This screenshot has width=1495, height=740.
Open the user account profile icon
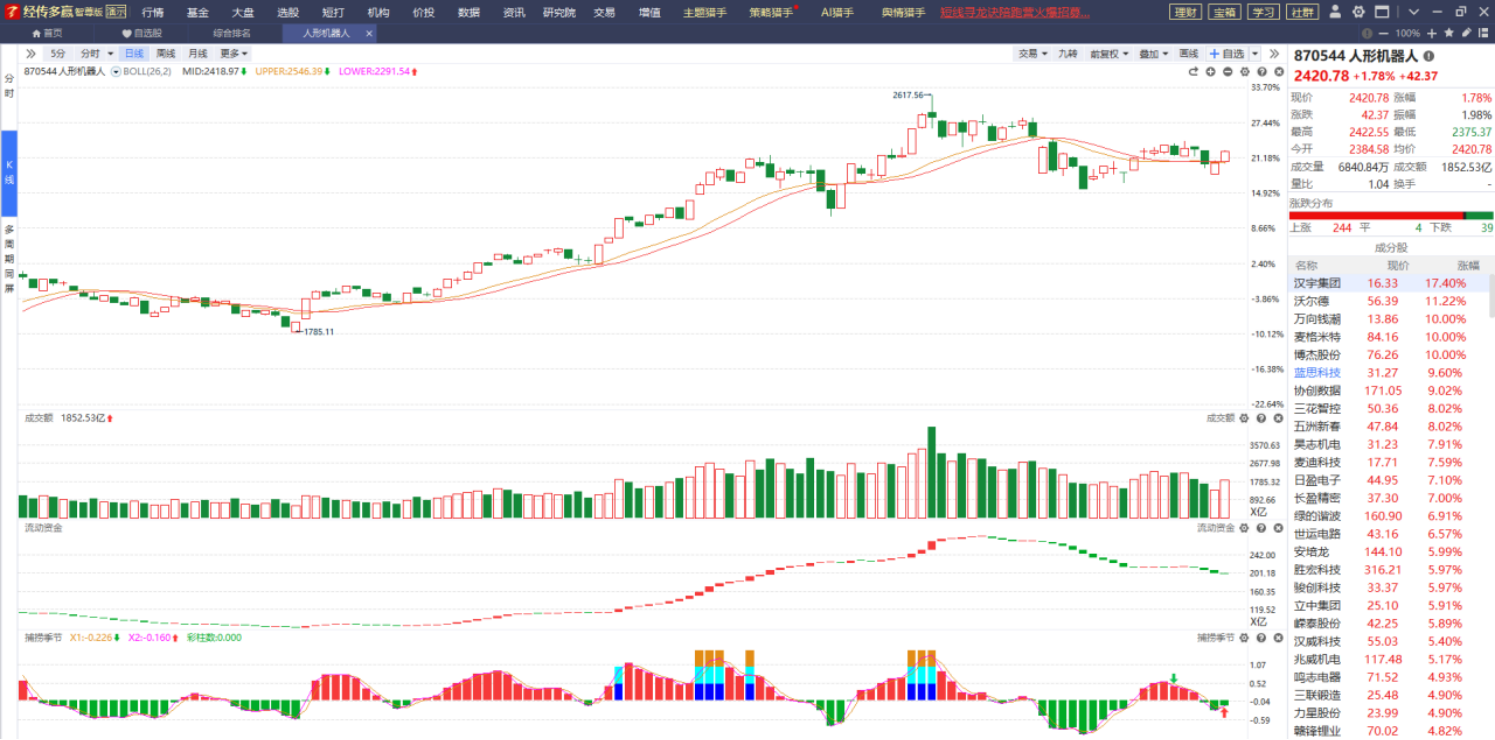pos(1336,12)
